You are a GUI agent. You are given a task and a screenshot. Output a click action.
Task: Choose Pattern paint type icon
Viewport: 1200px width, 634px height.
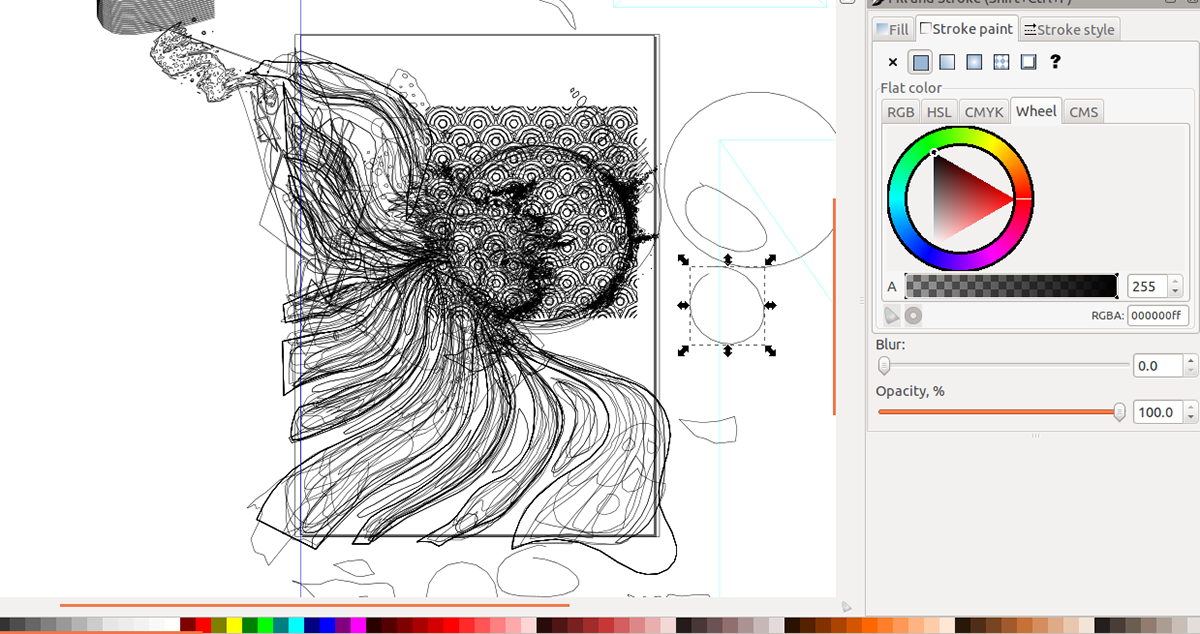[1001, 62]
